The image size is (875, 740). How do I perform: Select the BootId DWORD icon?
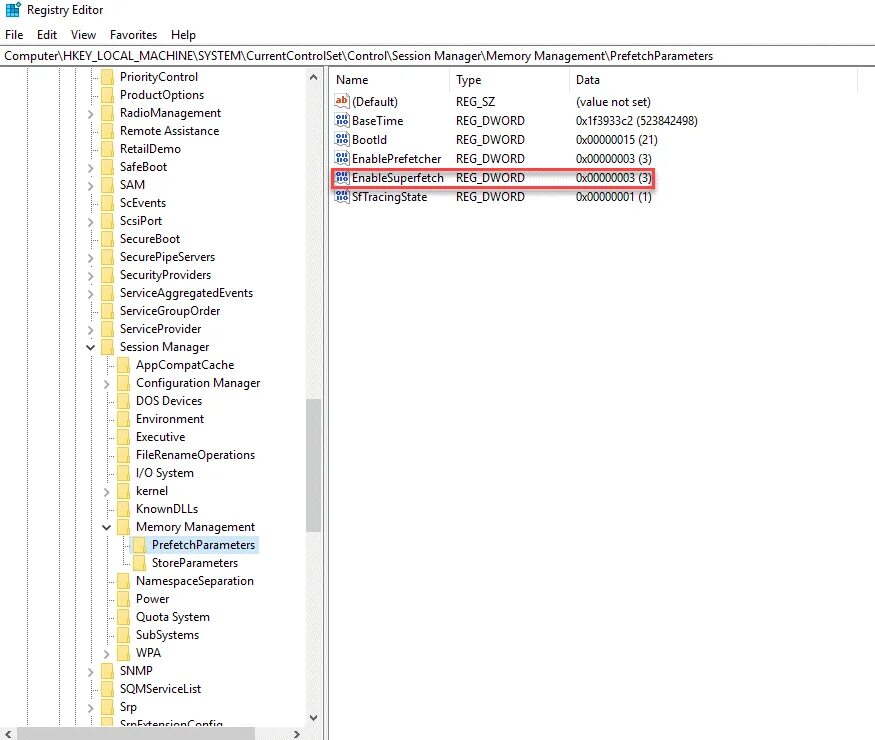(x=342, y=139)
